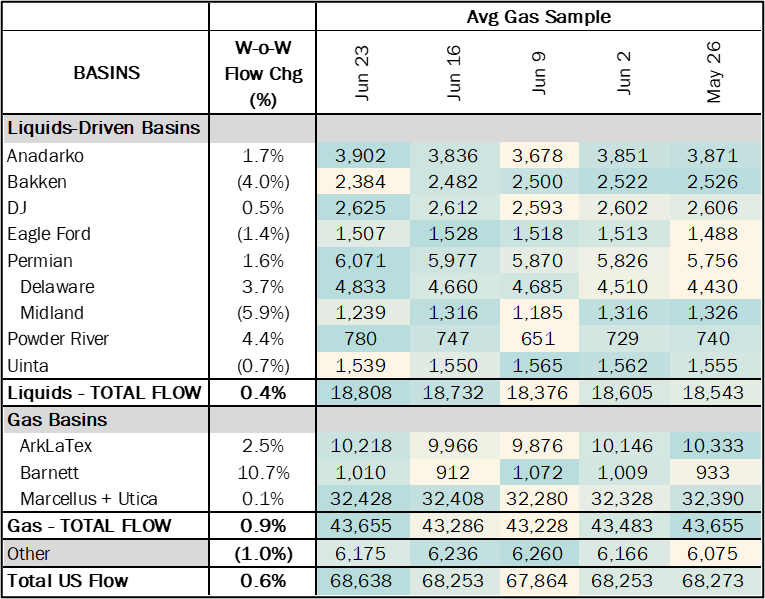Select the Midland row label
This screenshot has height=599, width=765.
point(52,312)
